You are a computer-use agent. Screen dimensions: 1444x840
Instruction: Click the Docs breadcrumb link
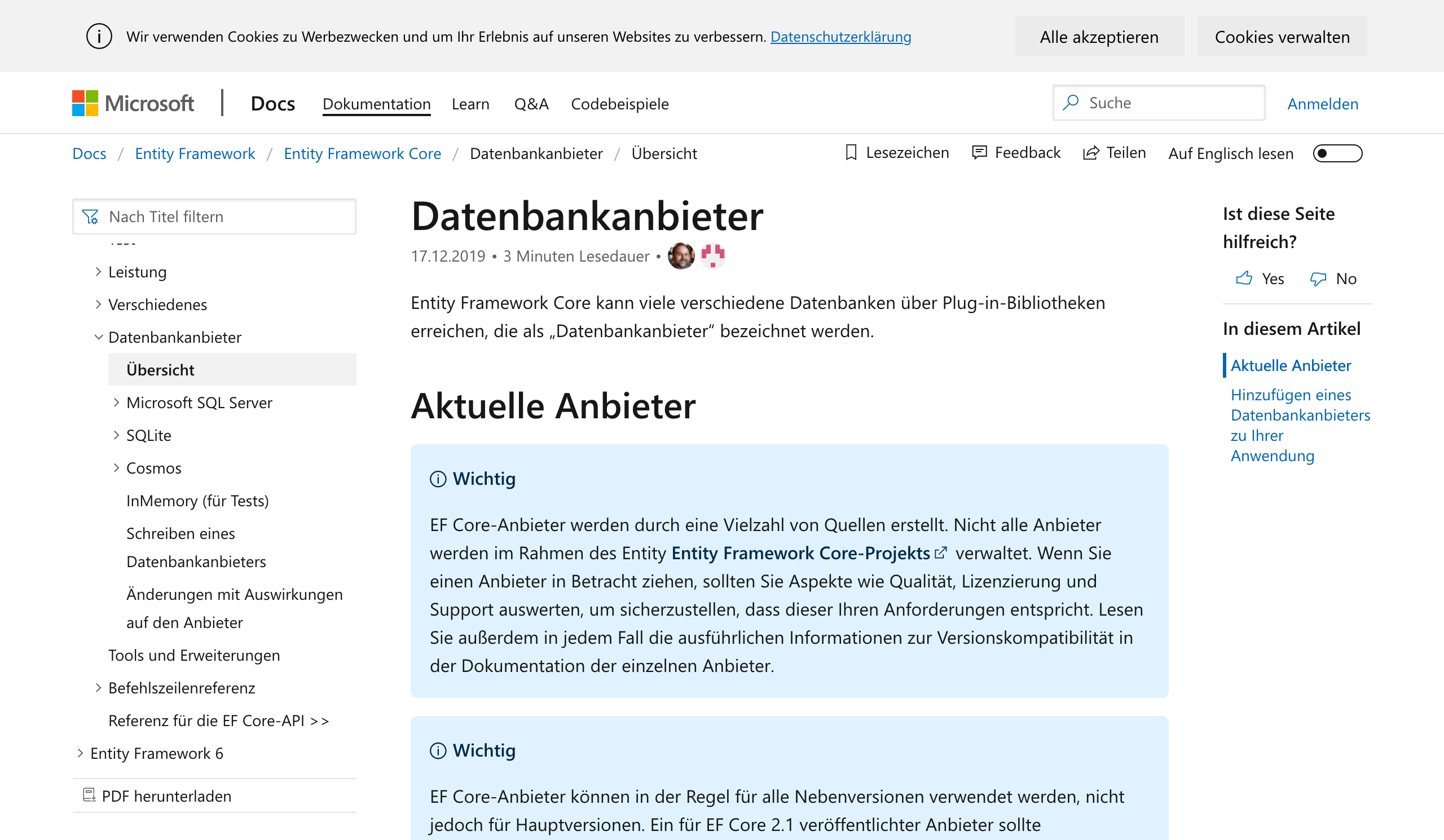point(89,153)
